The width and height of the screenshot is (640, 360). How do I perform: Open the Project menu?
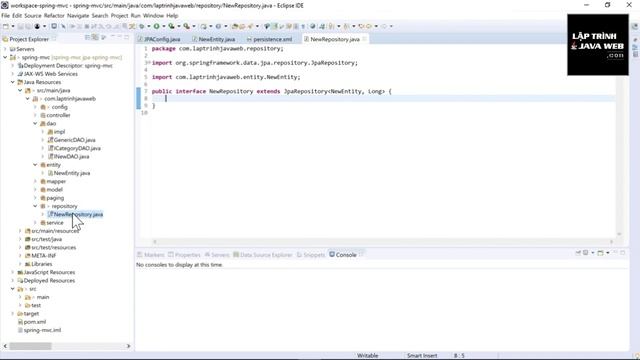(x=120, y=16)
